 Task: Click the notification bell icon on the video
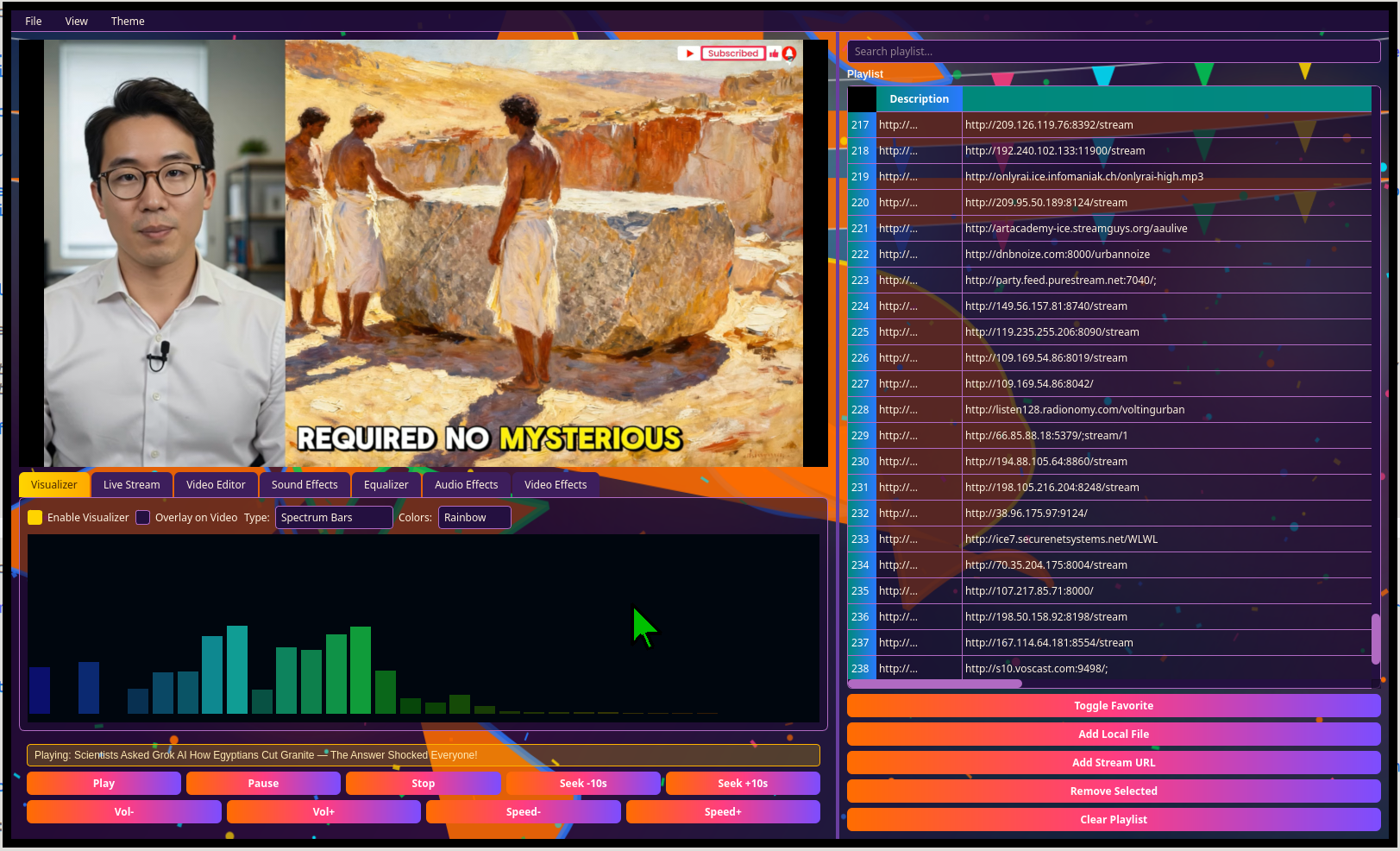(788, 54)
